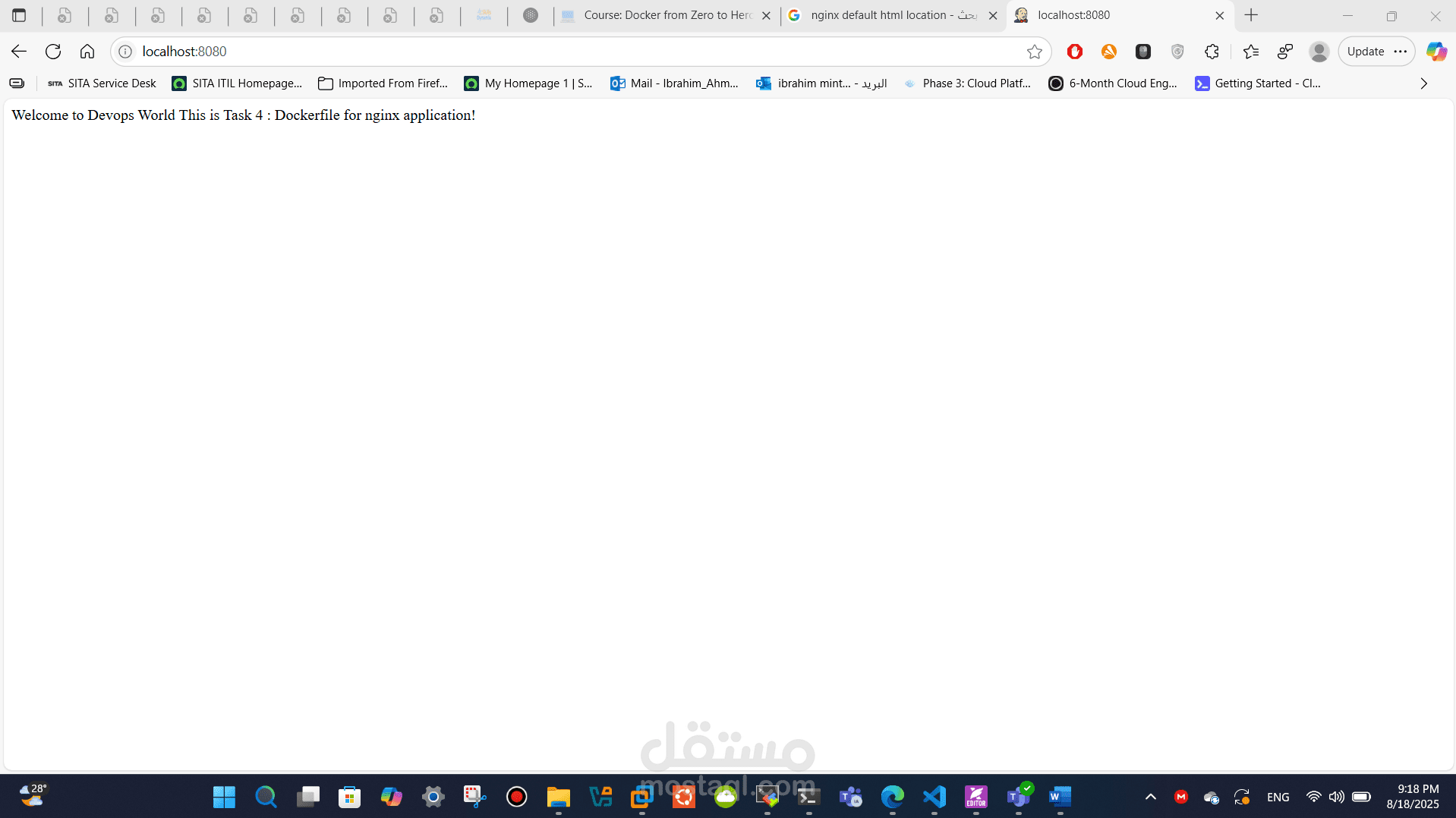This screenshot has width=1456, height=818.
Task: Open the browser home page
Action: [x=87, y=52]
